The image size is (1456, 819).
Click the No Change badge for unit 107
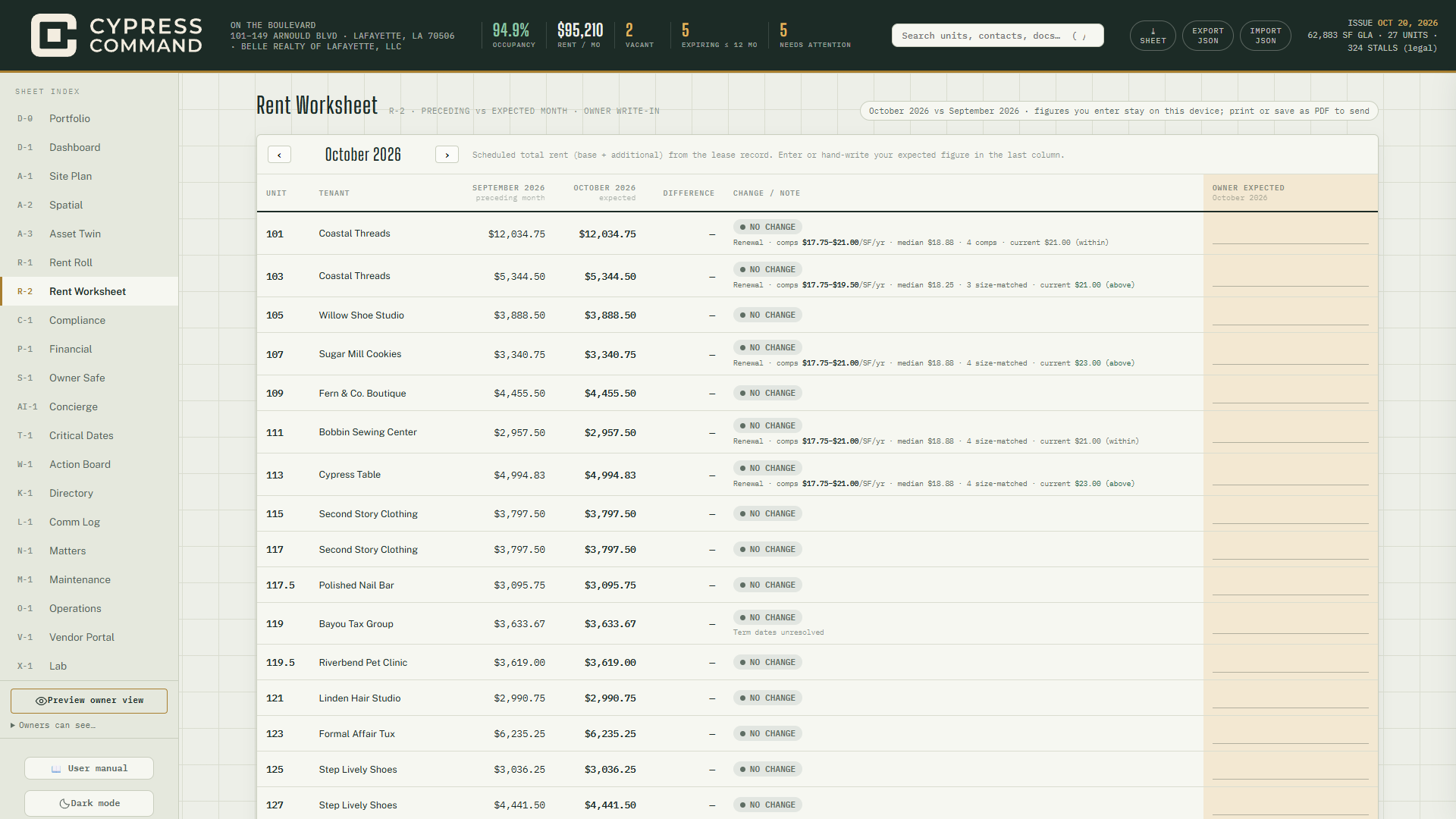(x=767, y=347)
